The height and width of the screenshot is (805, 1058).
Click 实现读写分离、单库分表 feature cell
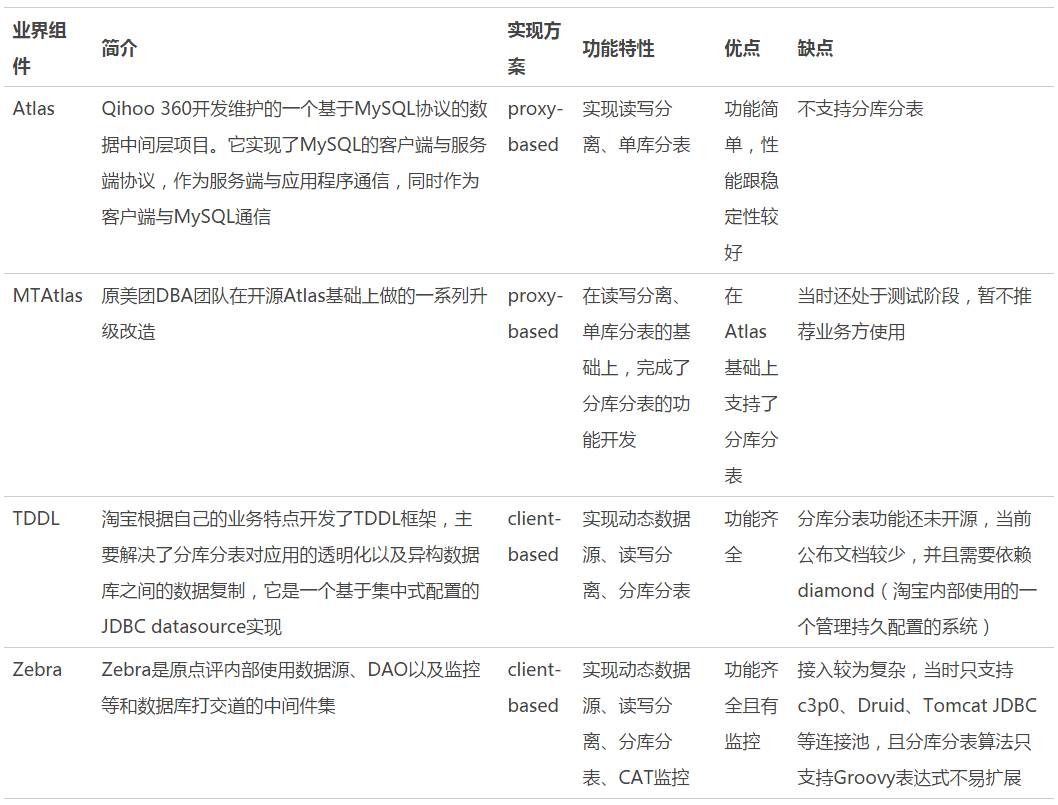(636, 126)
